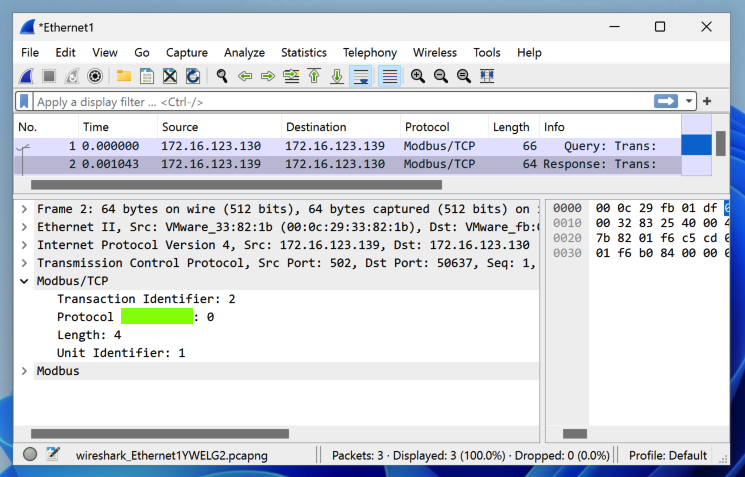This screenshot has width=745, height=477.
Task: Save this capture file icon
Action: [147, 76]
